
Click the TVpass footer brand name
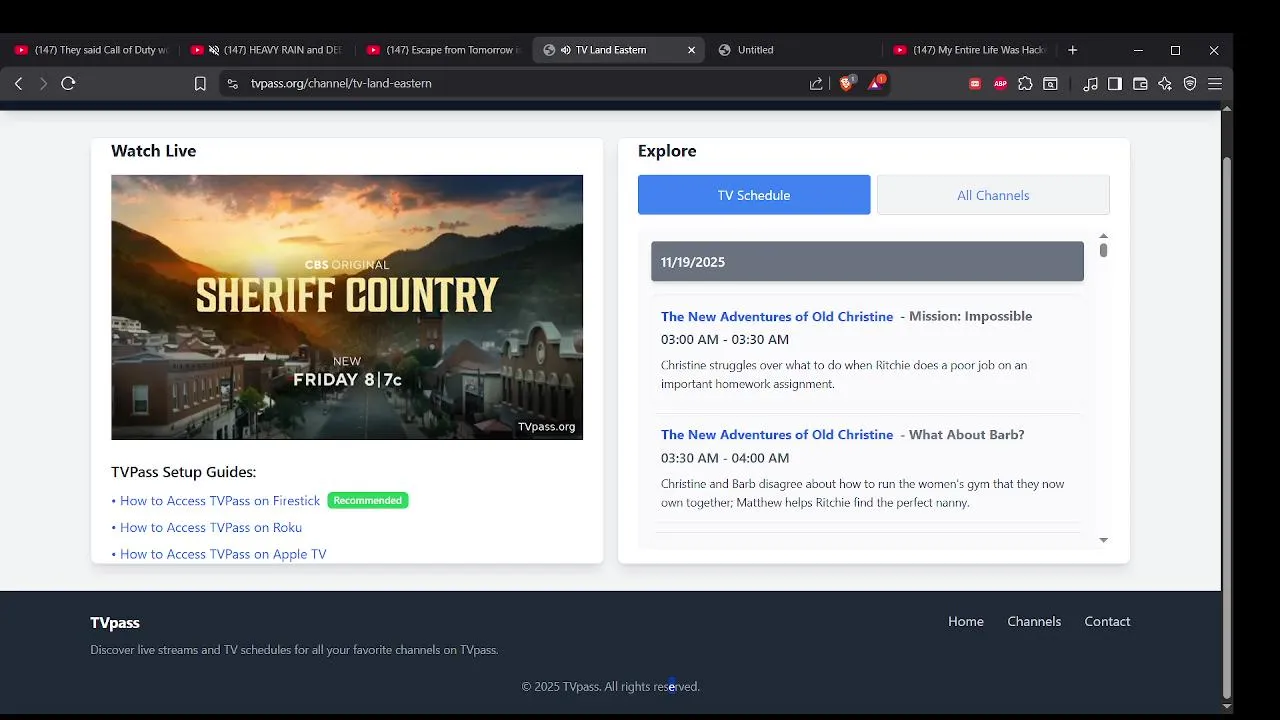point(115,623)
